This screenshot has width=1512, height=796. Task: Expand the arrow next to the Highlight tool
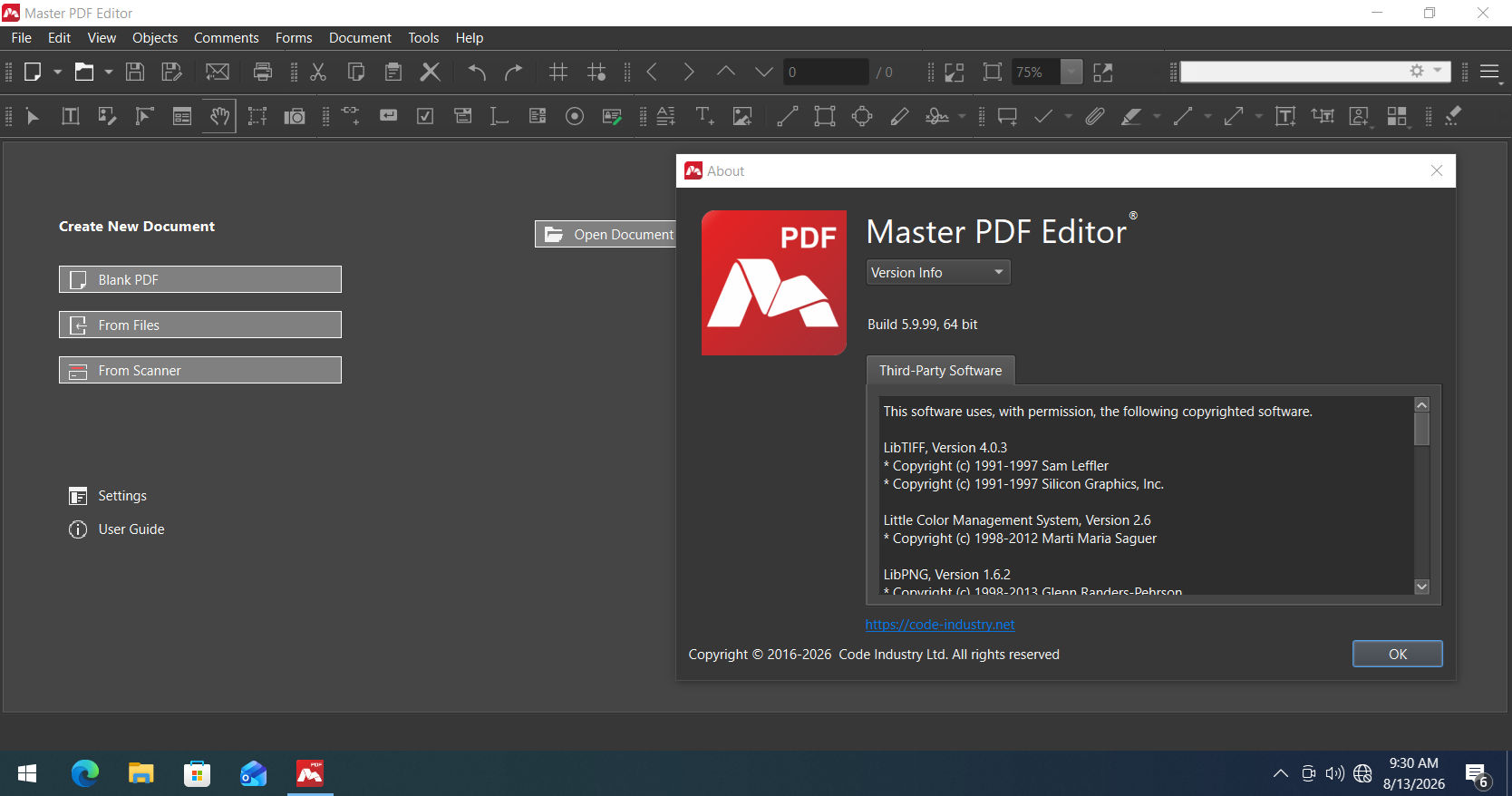tap(1157, 116)
